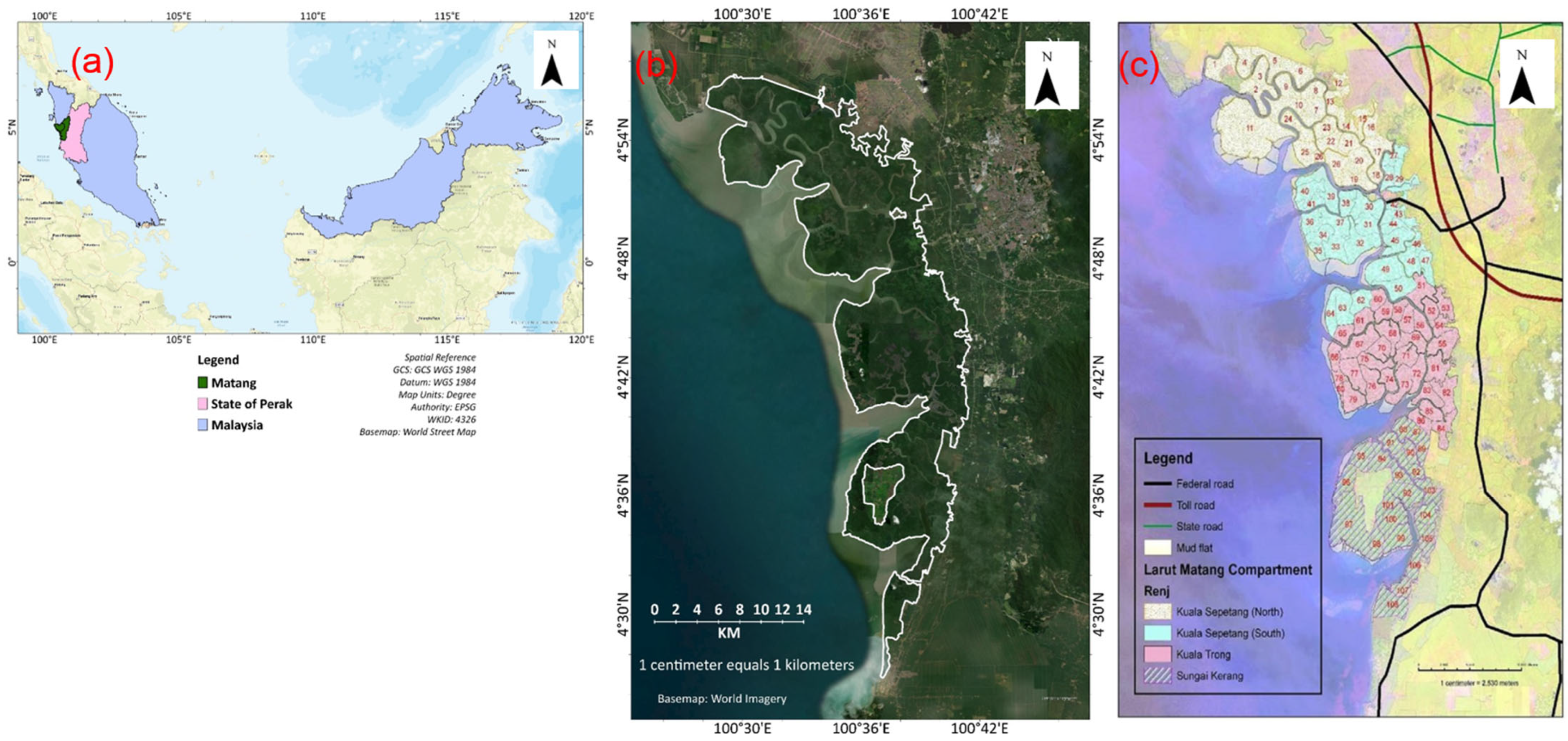Click compartment number 11 in map (c)
1568x741 pixels.
pyautogui.click(x=1250, y=128)
